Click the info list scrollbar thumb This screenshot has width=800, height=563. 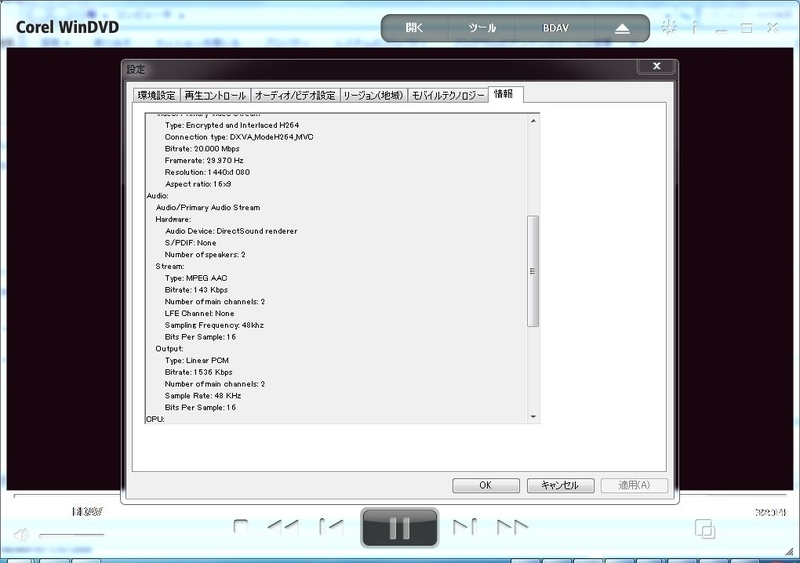click(x=533, y=271)
